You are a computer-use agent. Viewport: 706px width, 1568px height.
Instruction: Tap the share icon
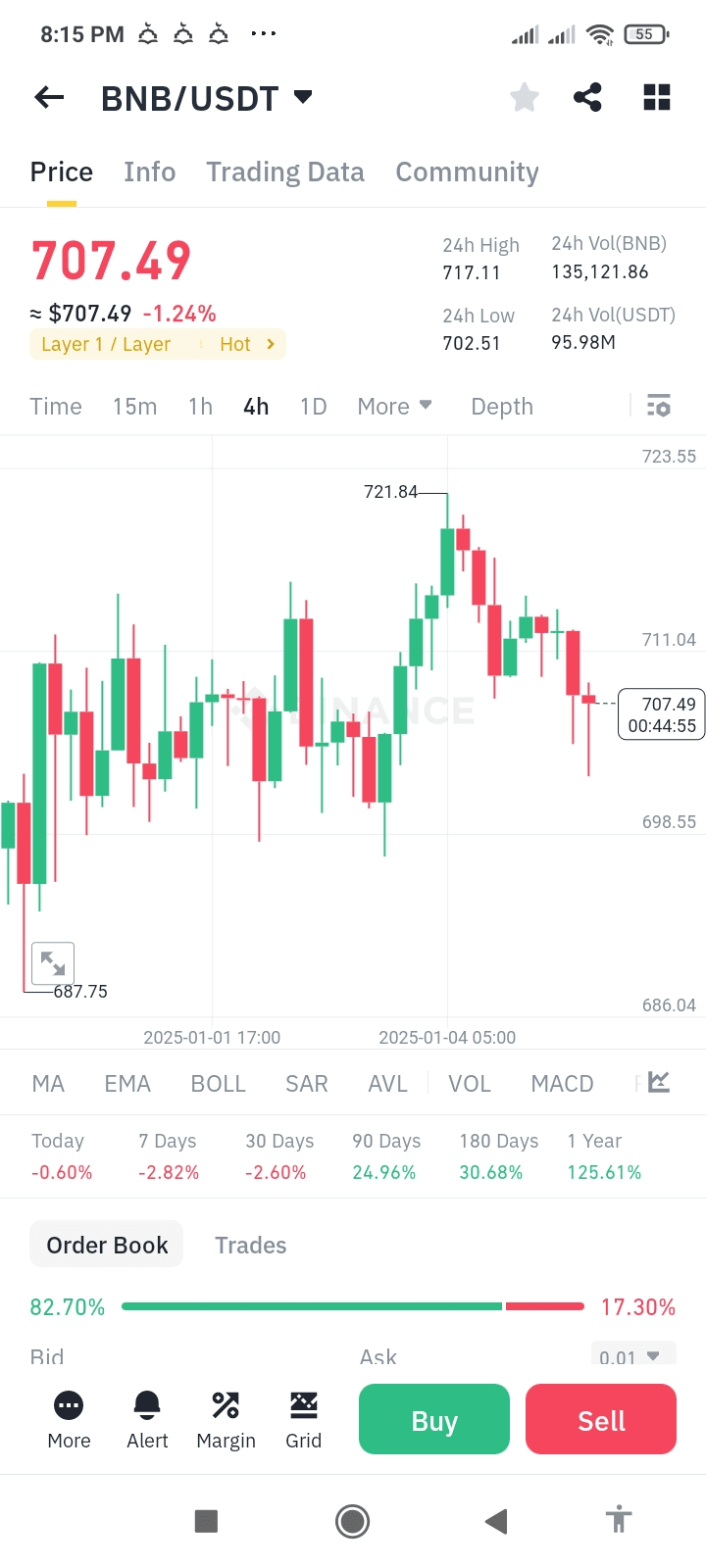coord(587,97)
